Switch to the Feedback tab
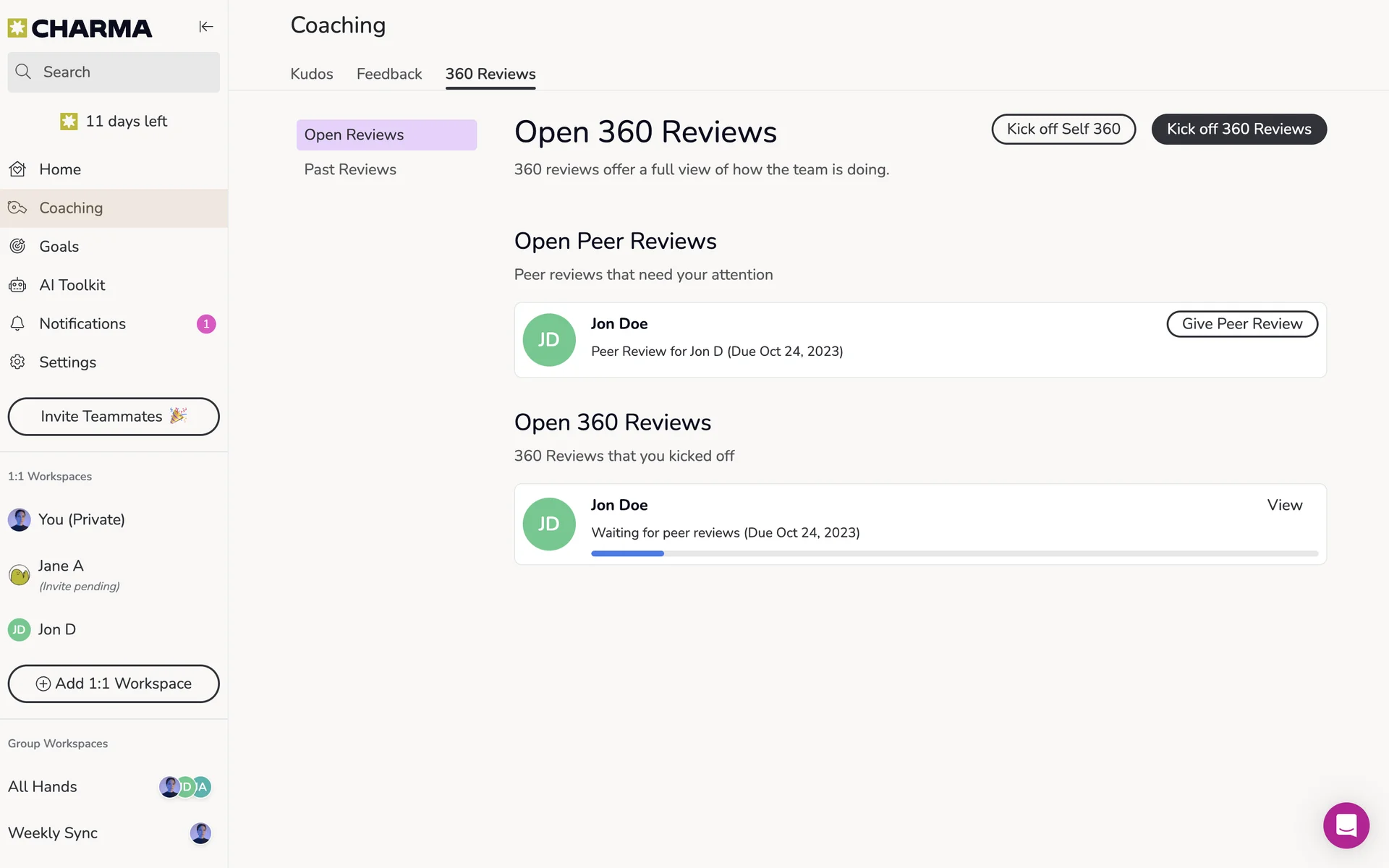This screenshot has width=1389, height=868. coord(389,74)
